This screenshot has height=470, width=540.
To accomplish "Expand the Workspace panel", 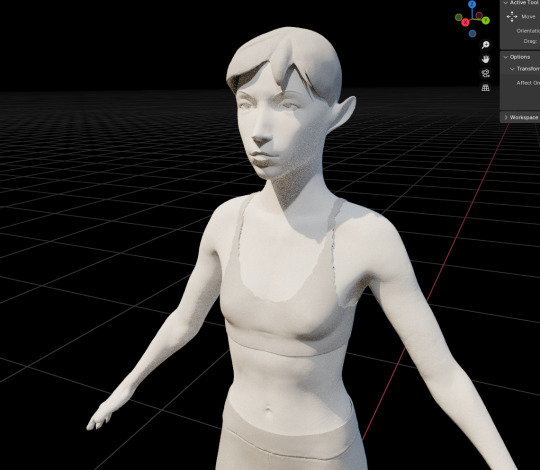I will [506, 117].
